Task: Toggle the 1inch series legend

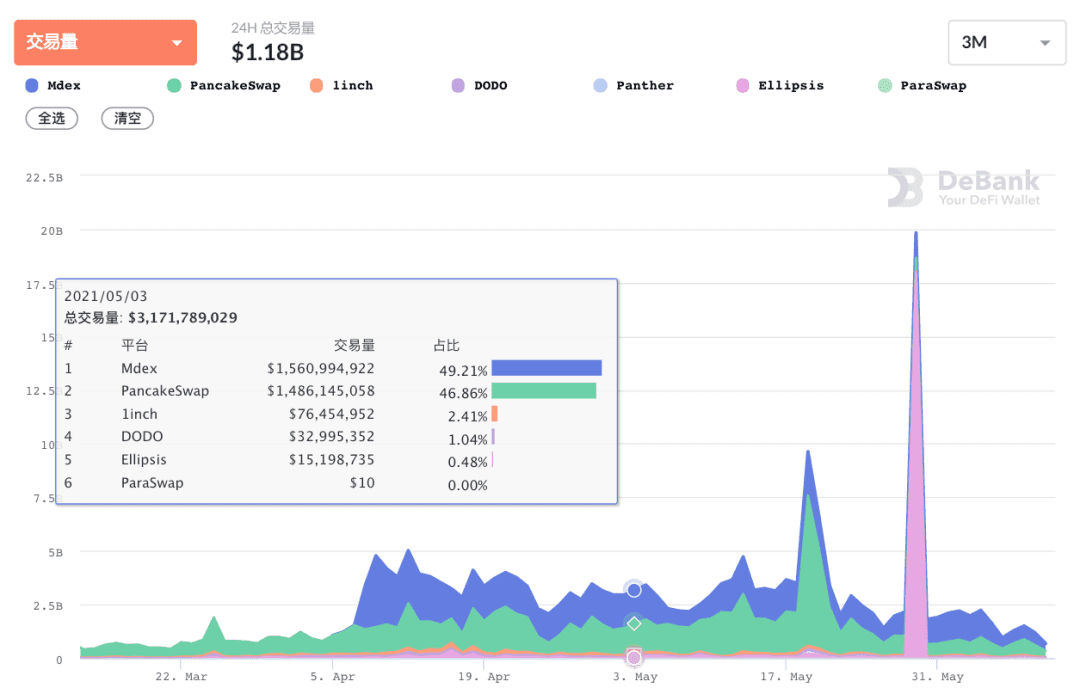Action: 342,85
